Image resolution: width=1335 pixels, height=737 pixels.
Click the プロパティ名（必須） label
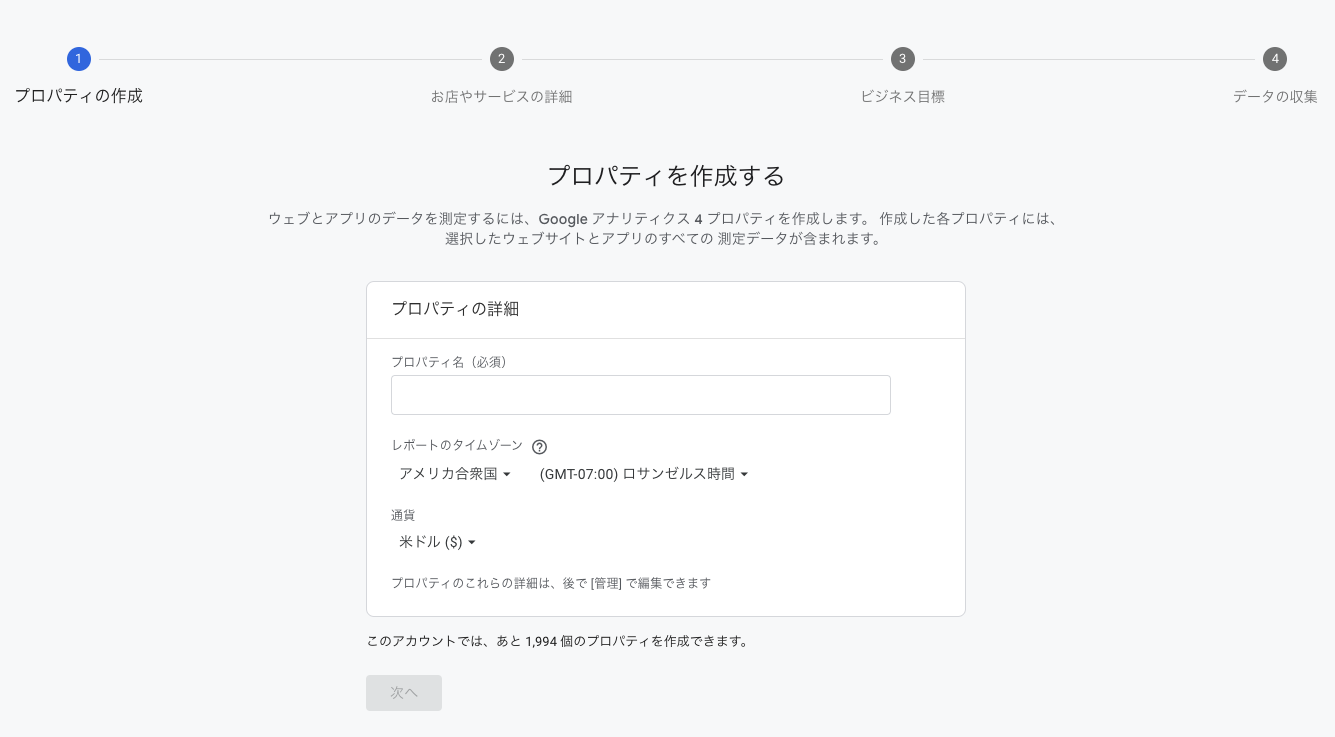point(449,362)
